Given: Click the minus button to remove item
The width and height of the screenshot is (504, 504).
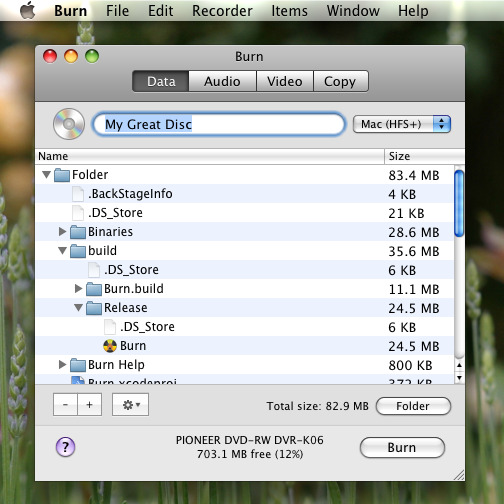Looking at the screenshot, I should tap(65, 405).
